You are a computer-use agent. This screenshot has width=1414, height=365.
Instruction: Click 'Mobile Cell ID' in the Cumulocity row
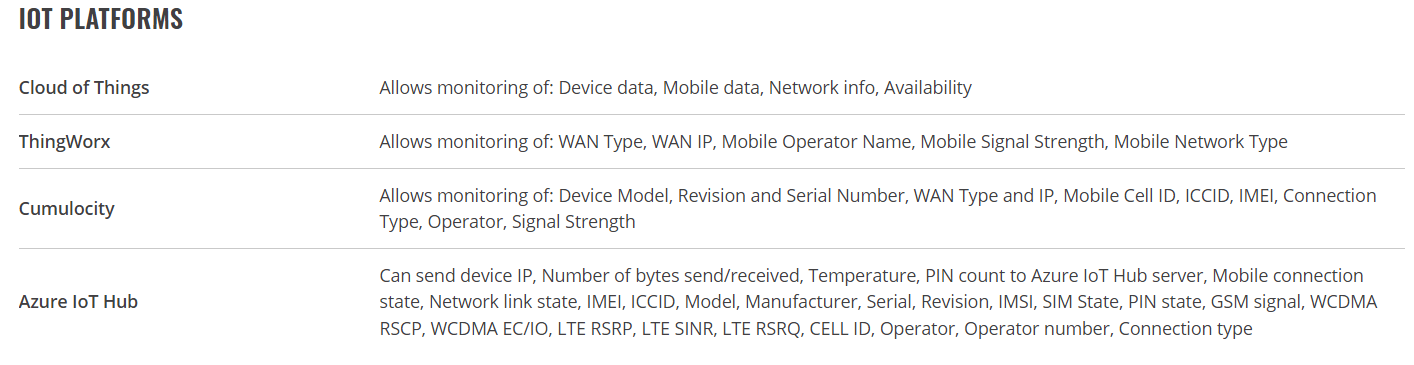(1120, 195)
